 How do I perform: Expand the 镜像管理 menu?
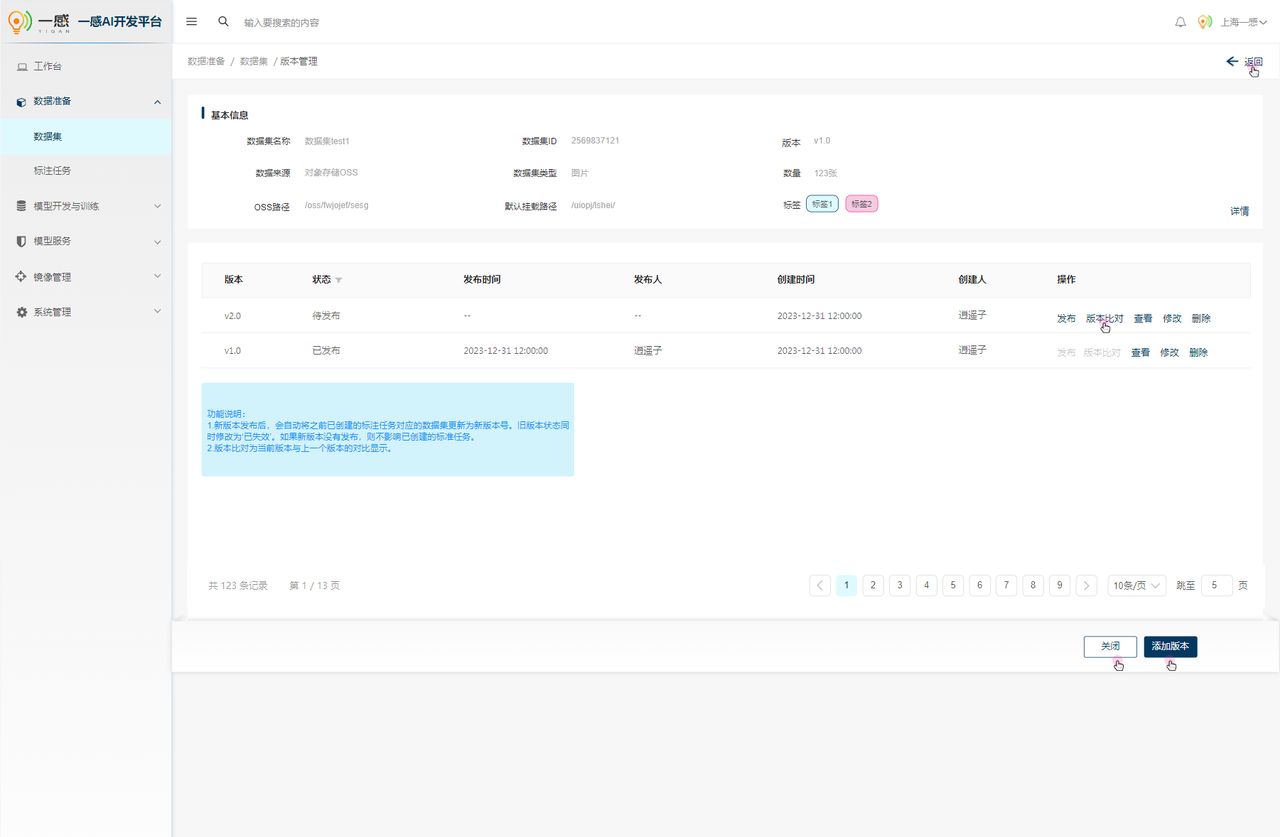point(85,277)
